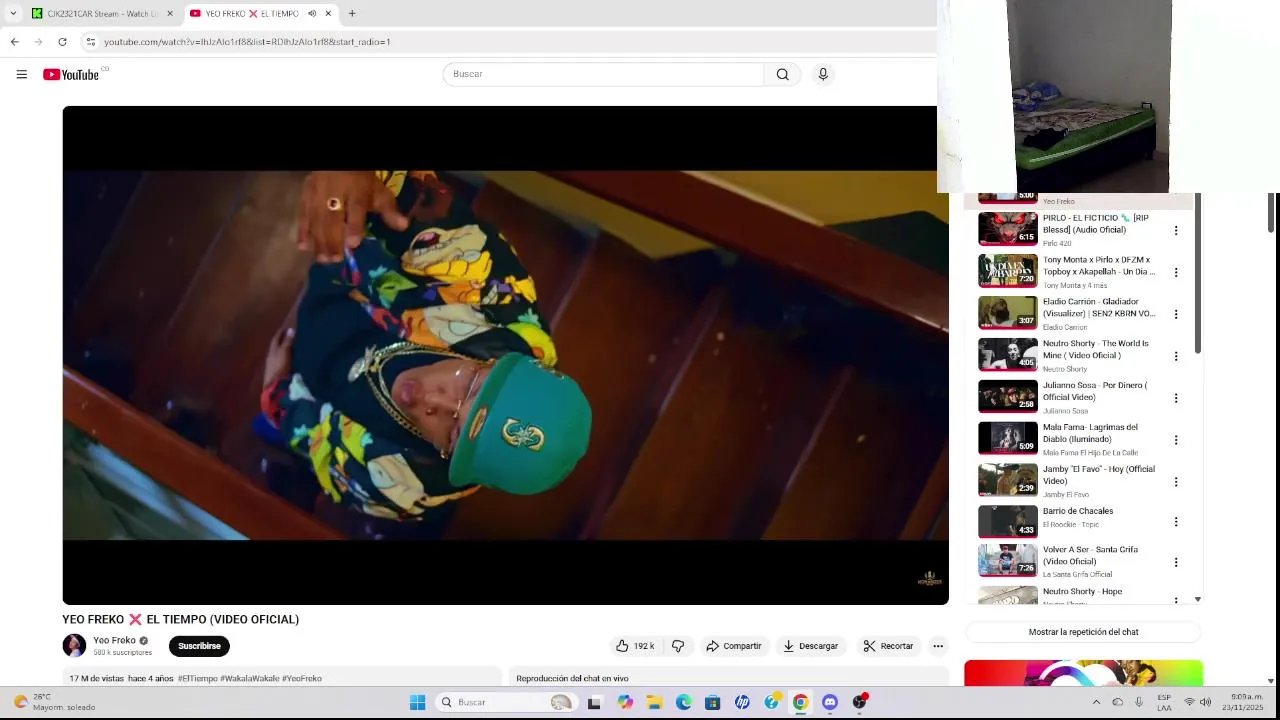
Task: Open weather widget showing 26°C
Action: (55, 702)
